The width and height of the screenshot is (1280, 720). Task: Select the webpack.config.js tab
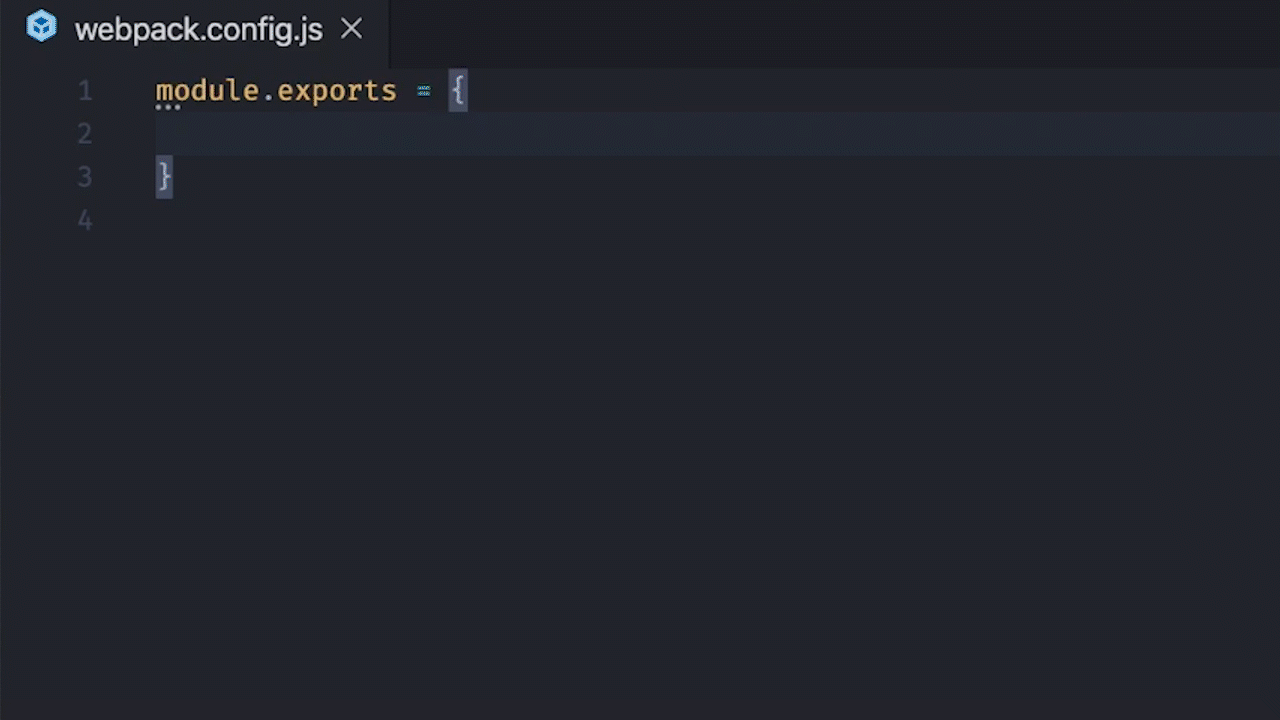198,30
